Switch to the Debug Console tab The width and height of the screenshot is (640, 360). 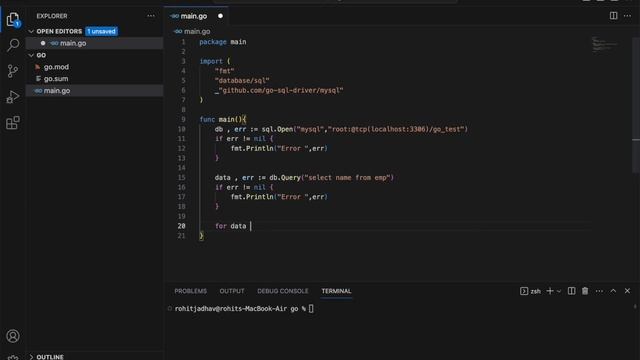tap(283, 291)
